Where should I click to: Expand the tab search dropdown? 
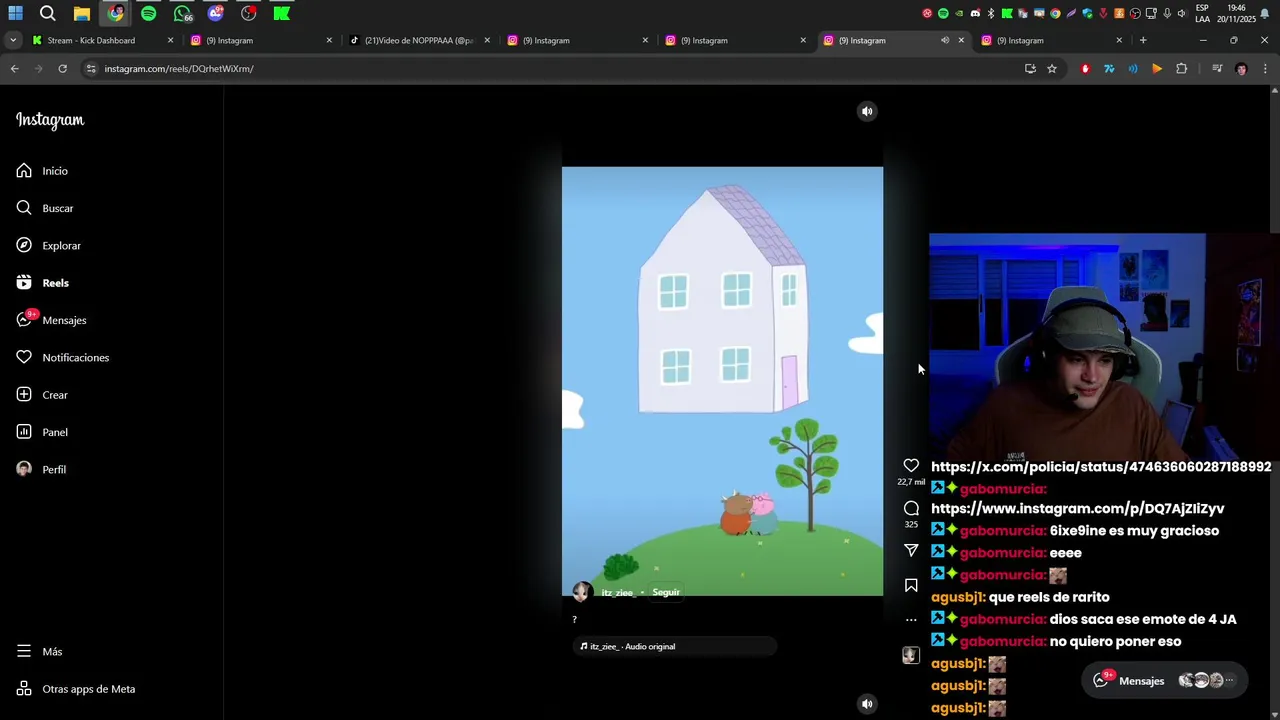click(13, 41)
